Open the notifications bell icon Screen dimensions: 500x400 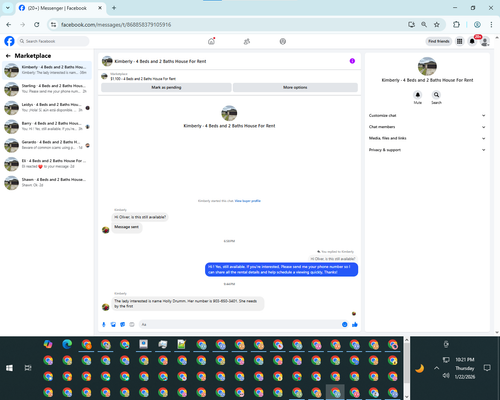click(472, 41)
